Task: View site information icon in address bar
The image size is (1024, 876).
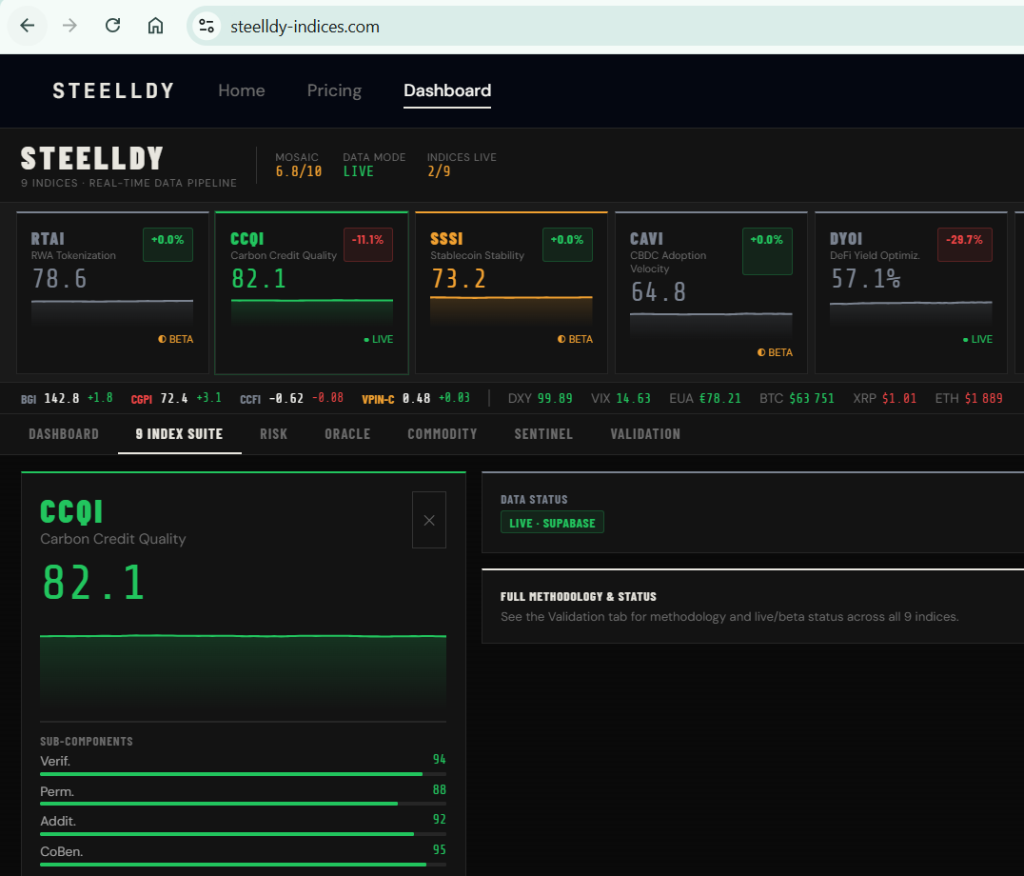Action: coord(206,26)
